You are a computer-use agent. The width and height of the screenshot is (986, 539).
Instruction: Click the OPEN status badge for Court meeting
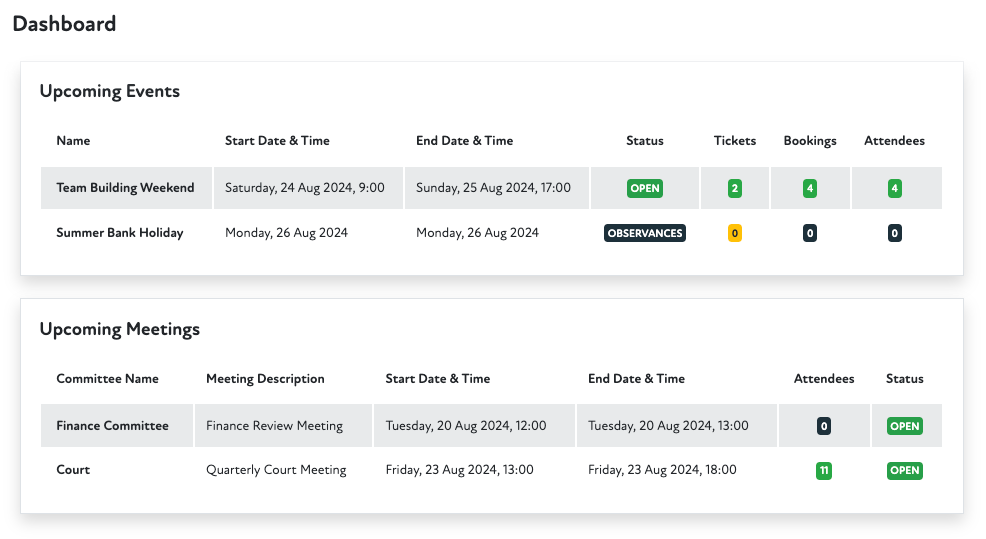click(x=904, y=470)
